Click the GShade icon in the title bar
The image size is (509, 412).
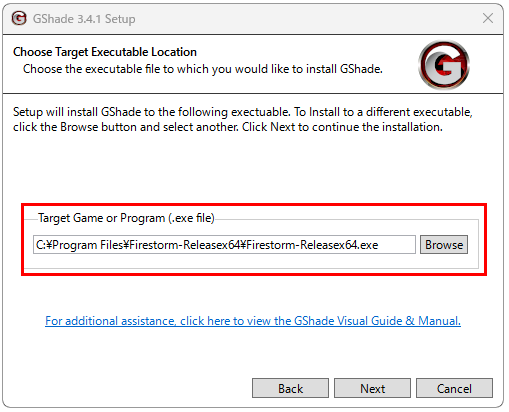click(x=19, y=18)
